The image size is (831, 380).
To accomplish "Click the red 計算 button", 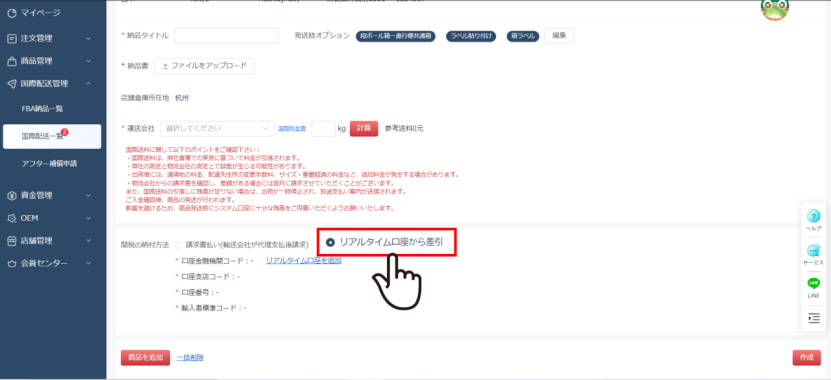I will tap(364, 128).
